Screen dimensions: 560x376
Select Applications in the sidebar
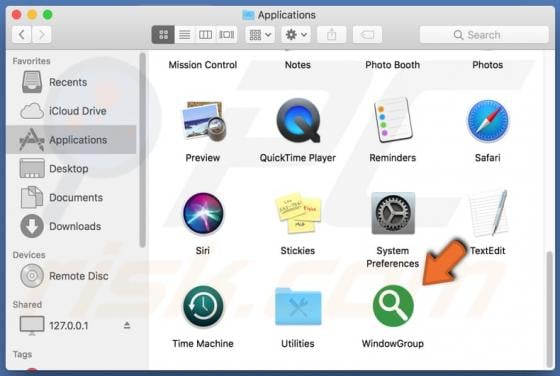[71, 140]
